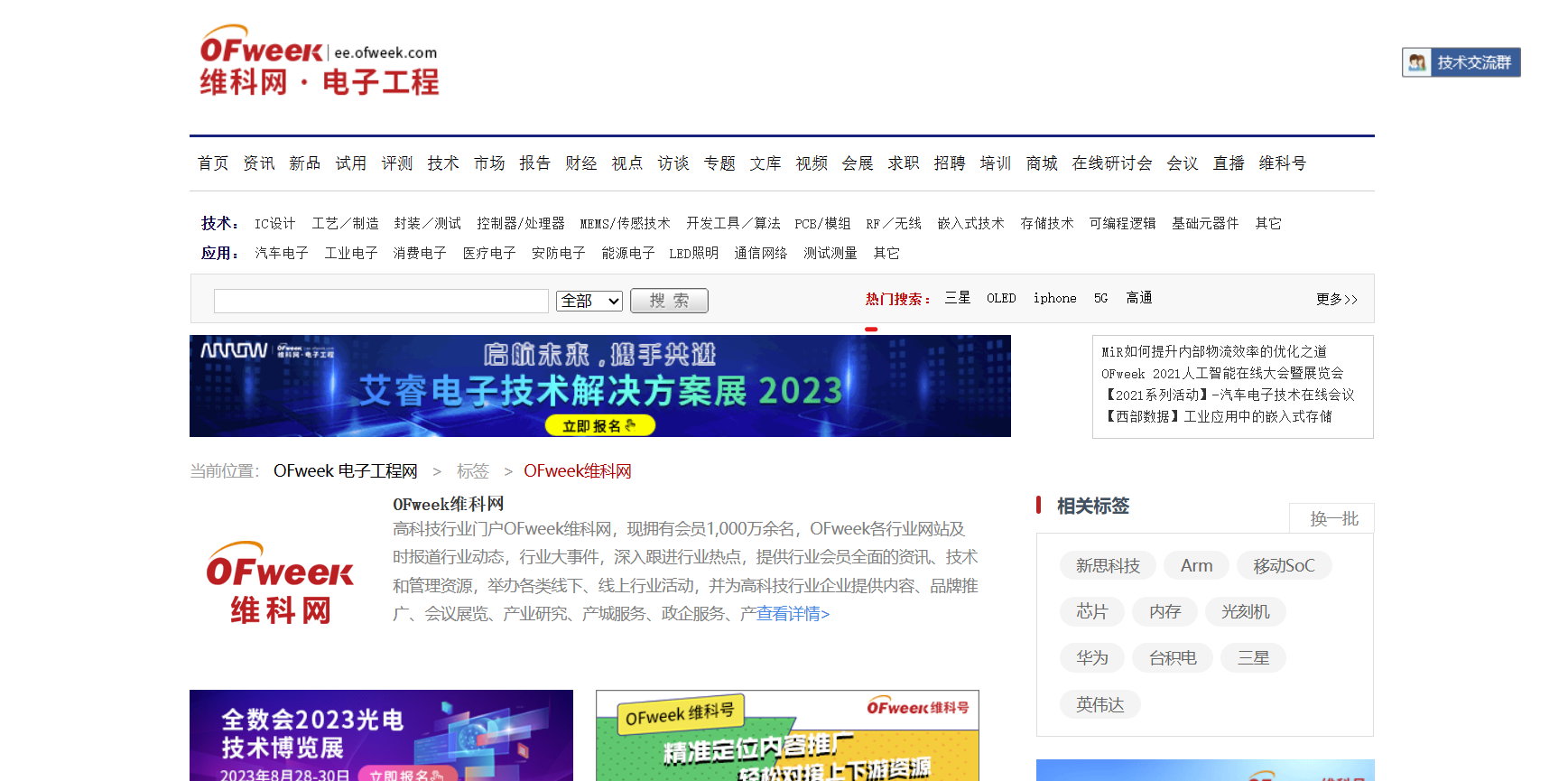This screenshot has height=781, width=1568.
Task: Select the 新思科技 tag
Action: pyautogui.click(x=1108, y=566)
